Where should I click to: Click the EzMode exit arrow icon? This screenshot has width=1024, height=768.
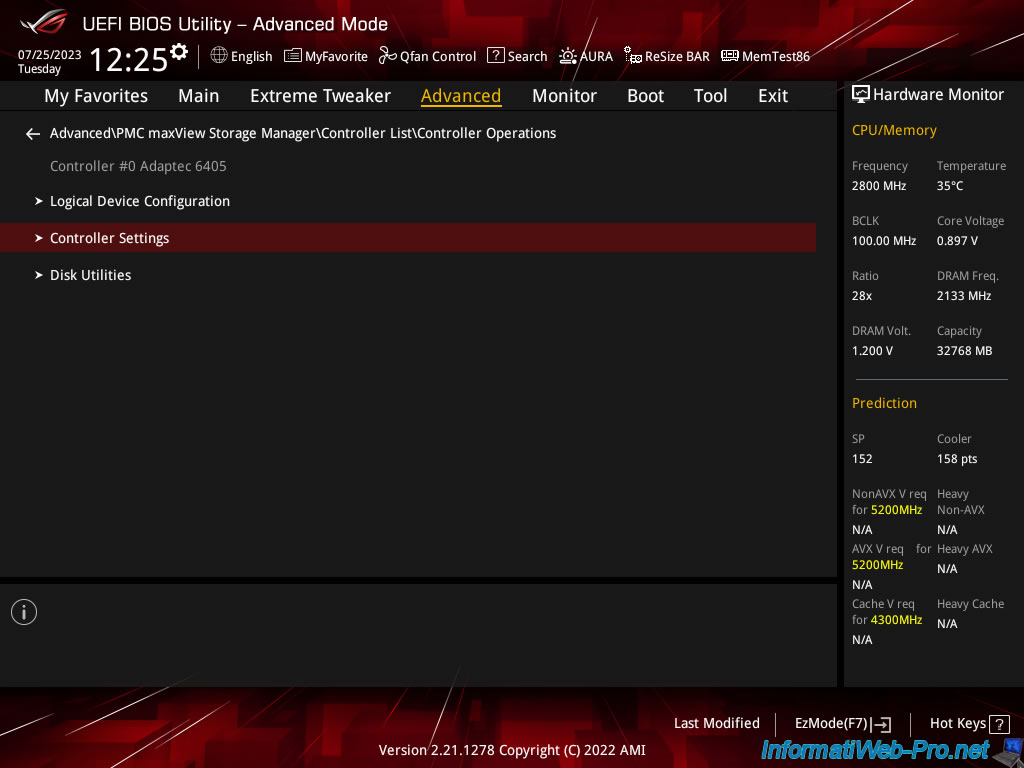[881, 724]
